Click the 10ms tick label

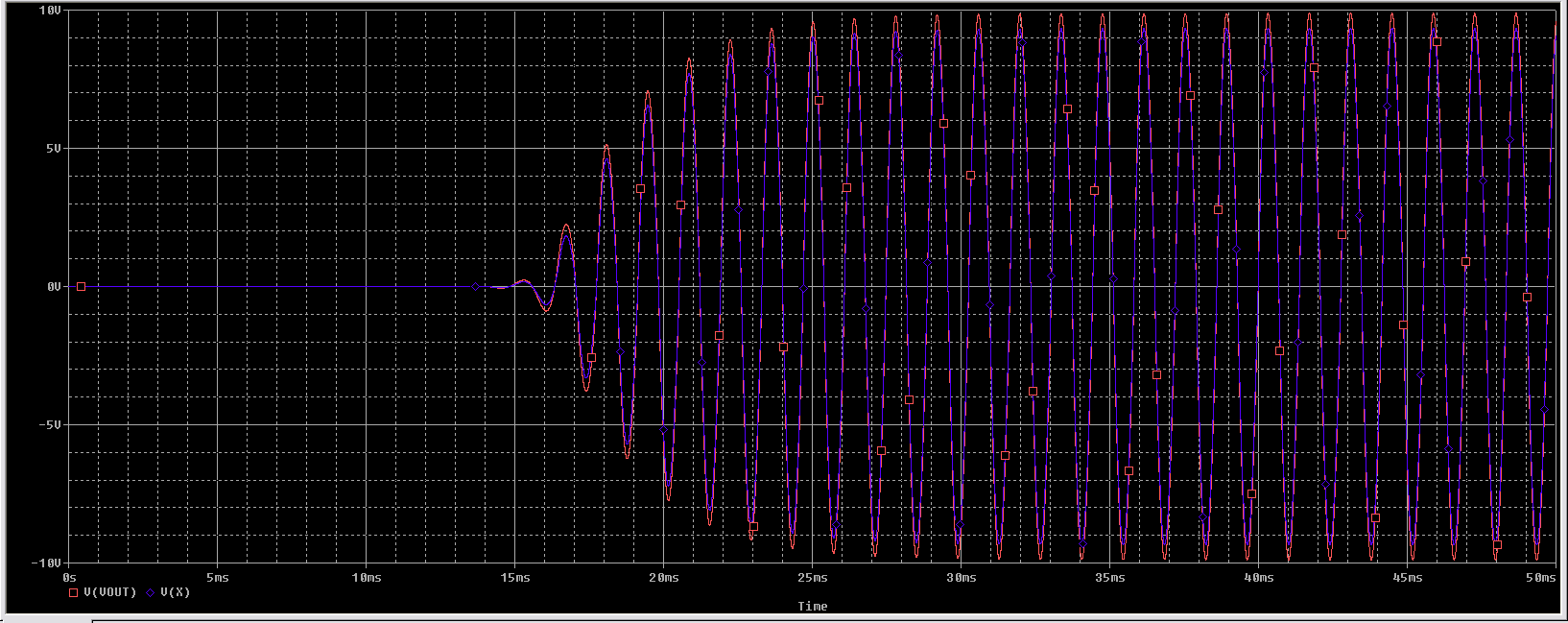[x=367, y=578]
